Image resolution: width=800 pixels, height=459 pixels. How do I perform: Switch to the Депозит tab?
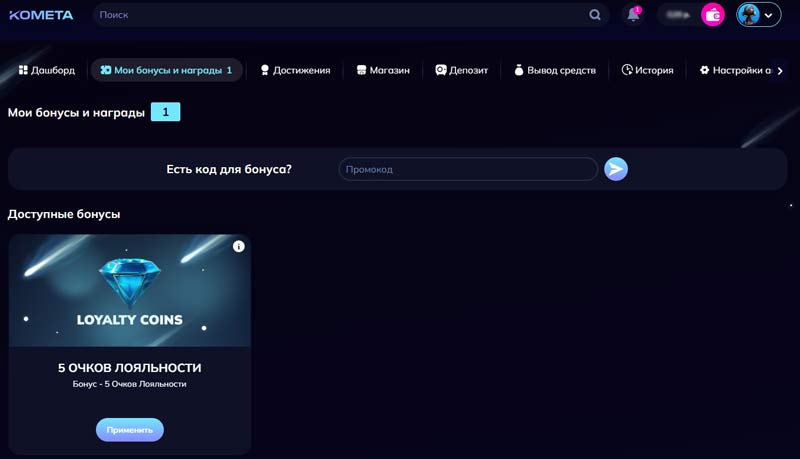click(x=461, y=70)
